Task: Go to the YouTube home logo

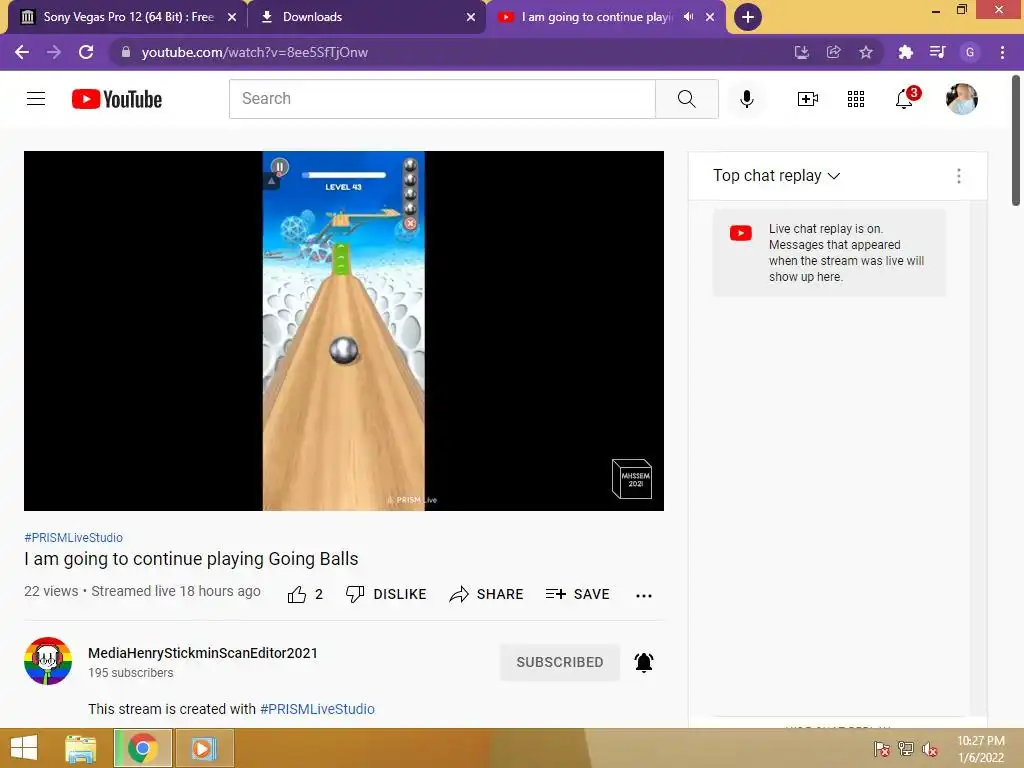Action: [x=117, y=99]
